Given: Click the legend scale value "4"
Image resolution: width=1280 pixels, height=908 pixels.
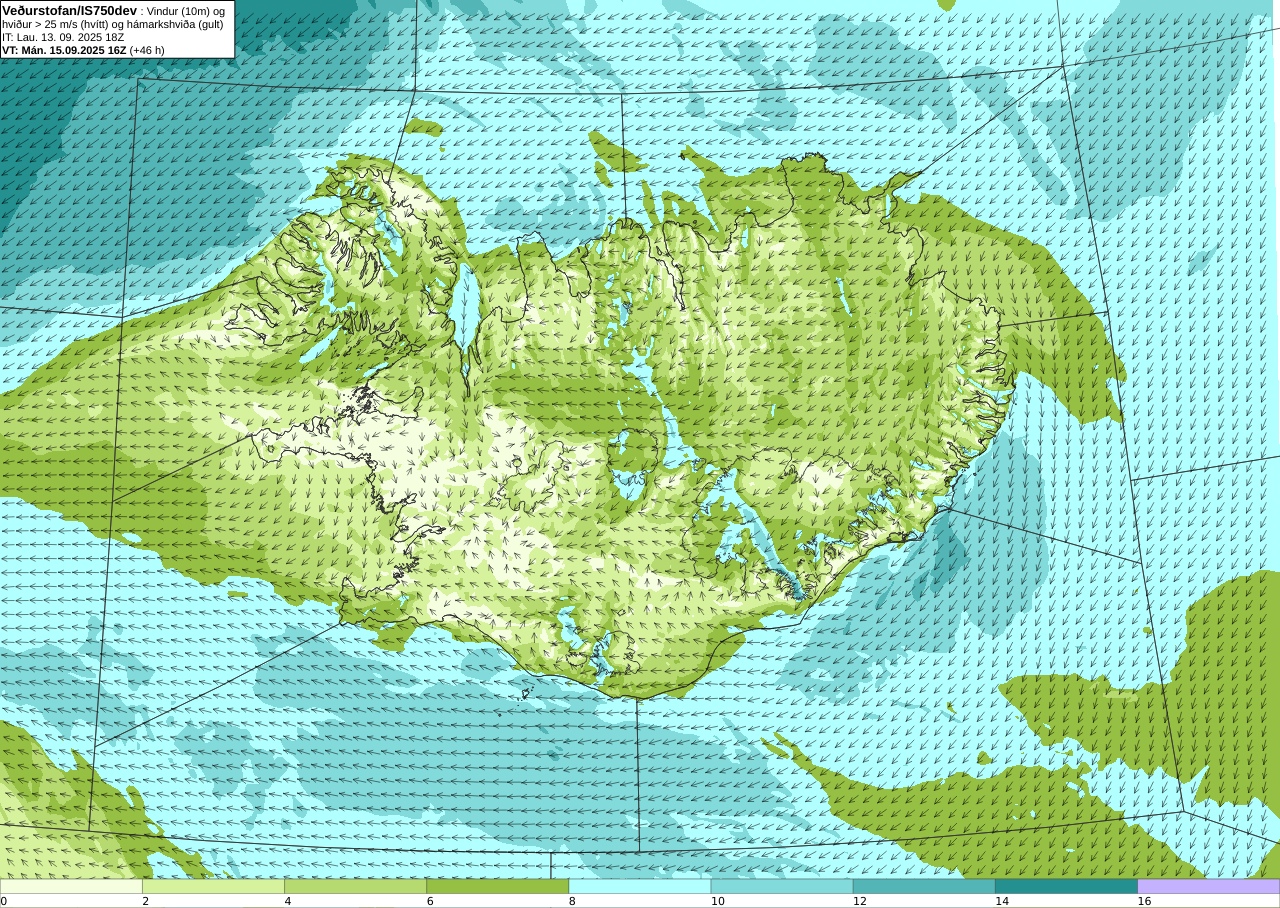Looking at the screenshot, I should click(x=288, y=901).
